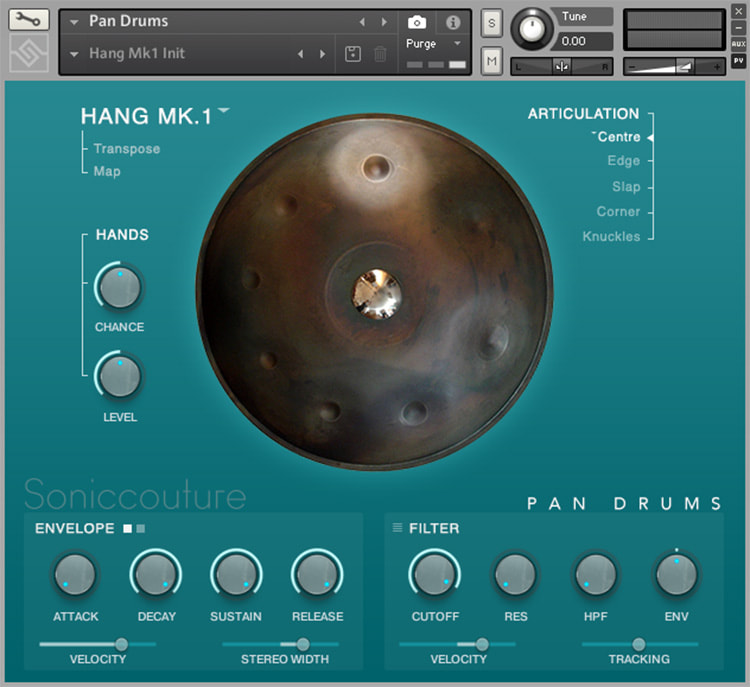Viewport: 750px width, 687px height.
Task: Select the Slap articulation
Action: tap(626, 186)
